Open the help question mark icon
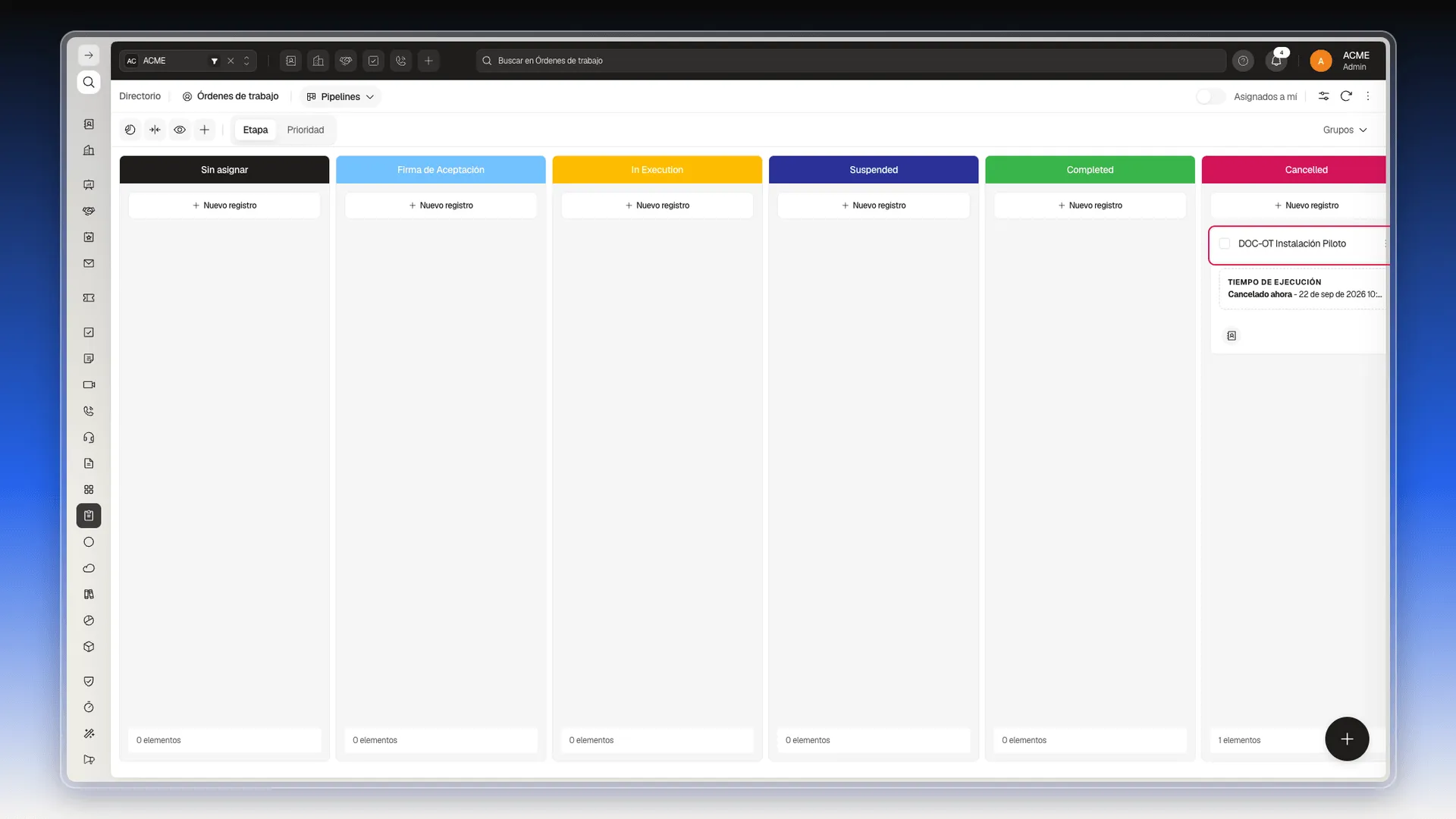This screenshot has width=1456, height=819. coord(1243,61)
